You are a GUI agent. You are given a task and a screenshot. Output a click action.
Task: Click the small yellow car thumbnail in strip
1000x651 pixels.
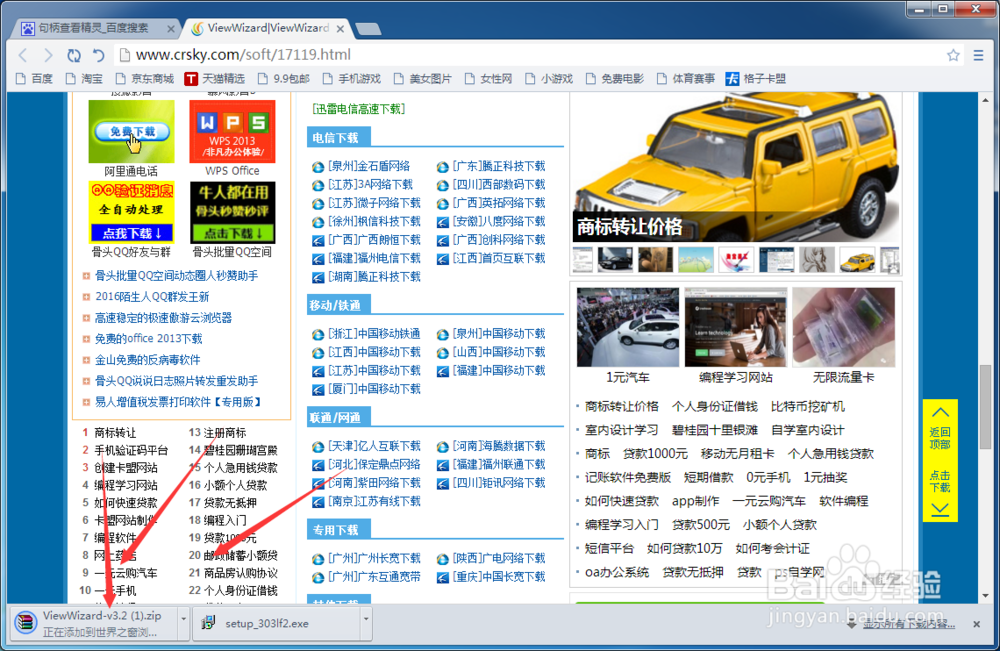tap(857, 260)
